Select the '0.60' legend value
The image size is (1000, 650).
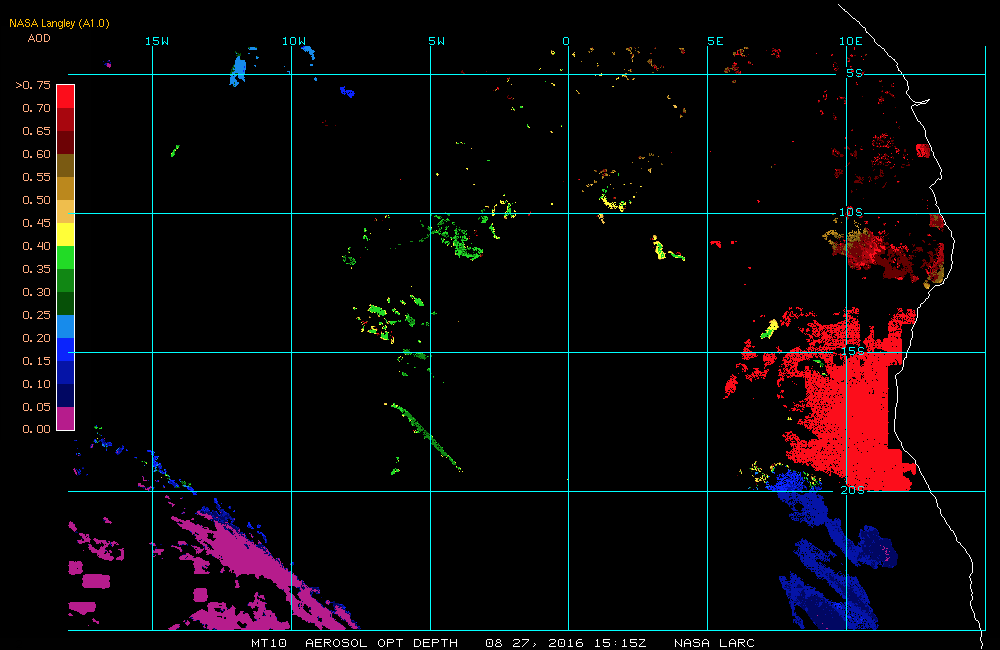click(x=36, y=154)
